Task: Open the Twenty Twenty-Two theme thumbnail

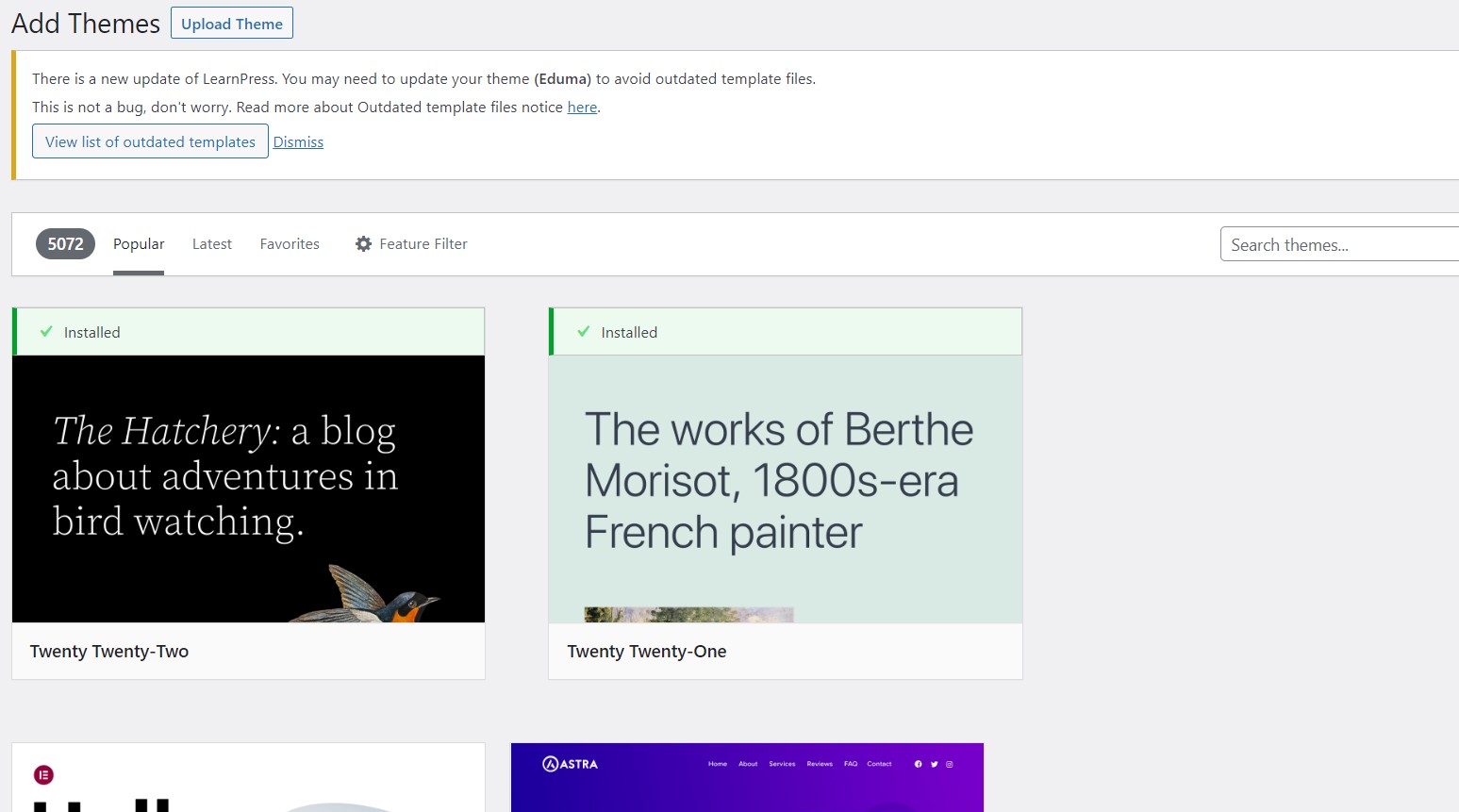Action: (x=248, y=488)
